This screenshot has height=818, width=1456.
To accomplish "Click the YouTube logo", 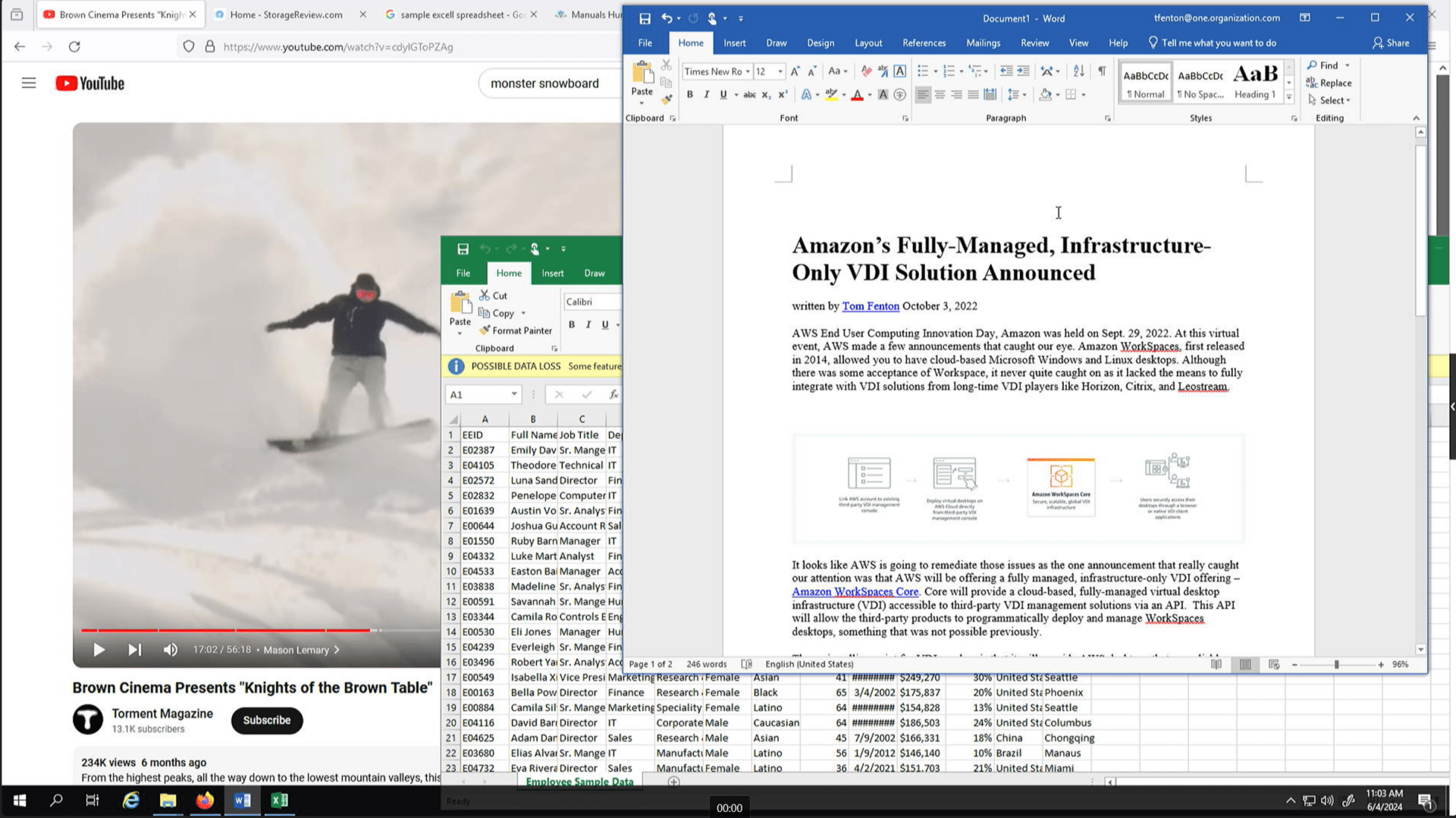I will tap(90, 83).
